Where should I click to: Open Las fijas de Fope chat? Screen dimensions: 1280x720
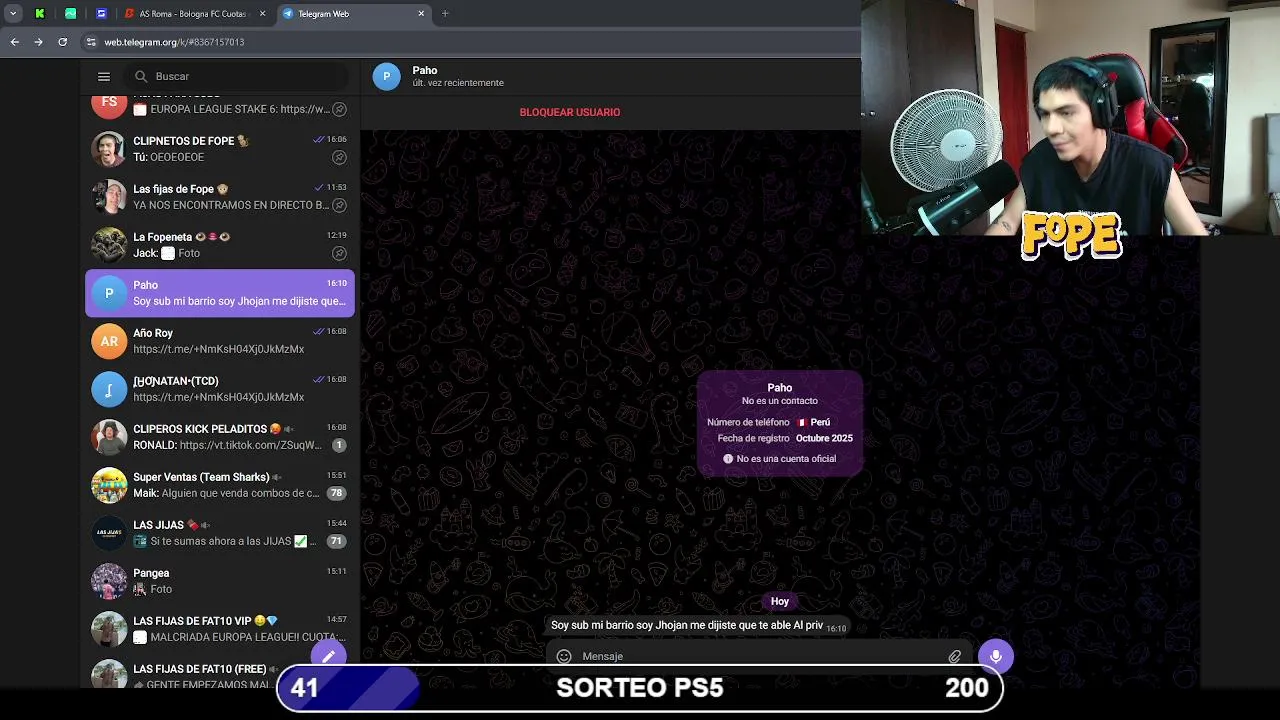(x=220, y=197)
